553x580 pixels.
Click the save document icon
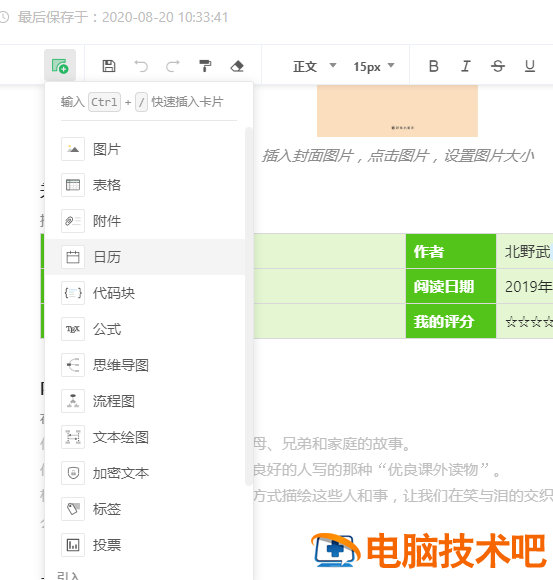pyautogui.click(x=109, y=66)
